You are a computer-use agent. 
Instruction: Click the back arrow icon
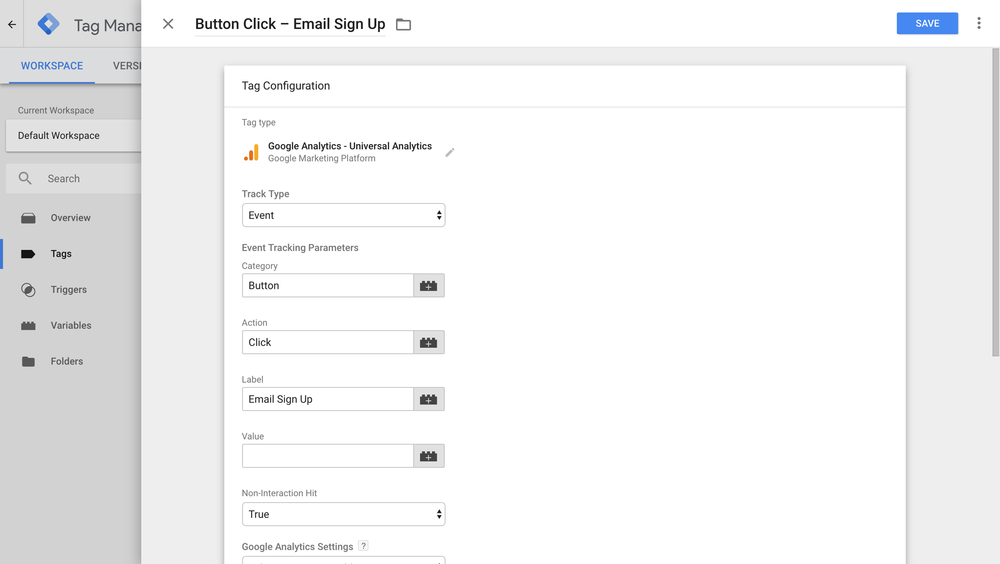click(x=12, y=24)
